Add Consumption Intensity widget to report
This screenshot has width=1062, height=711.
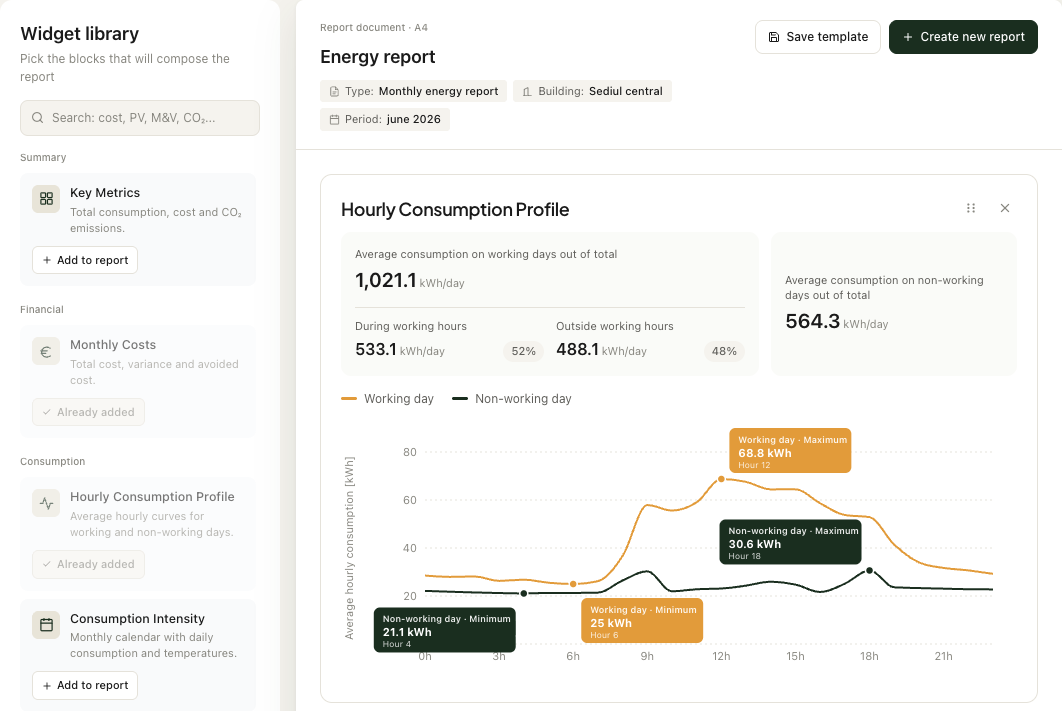85,685
